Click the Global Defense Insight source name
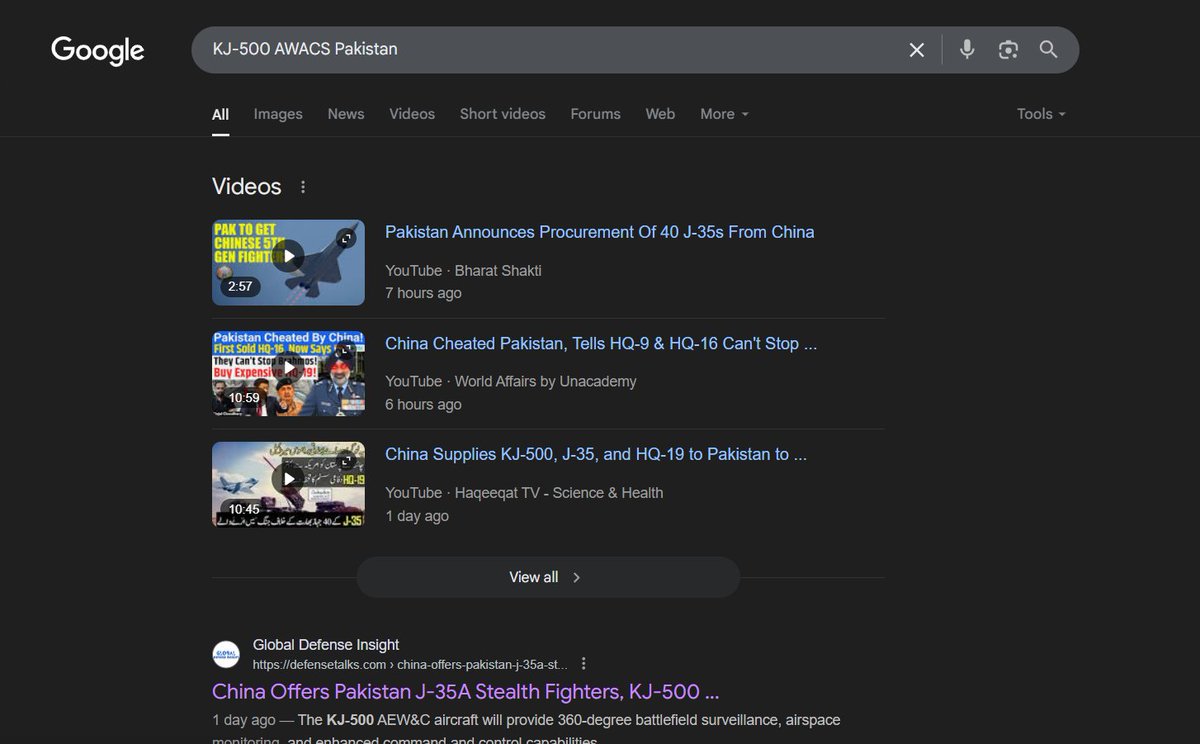The width and height of the screenshot is (1200, 744). (x=326, y=645)
